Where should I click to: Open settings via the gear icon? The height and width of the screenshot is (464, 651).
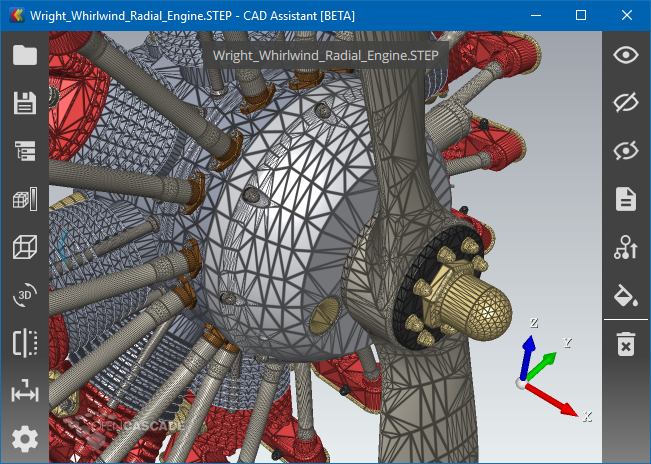pos(25,439)
